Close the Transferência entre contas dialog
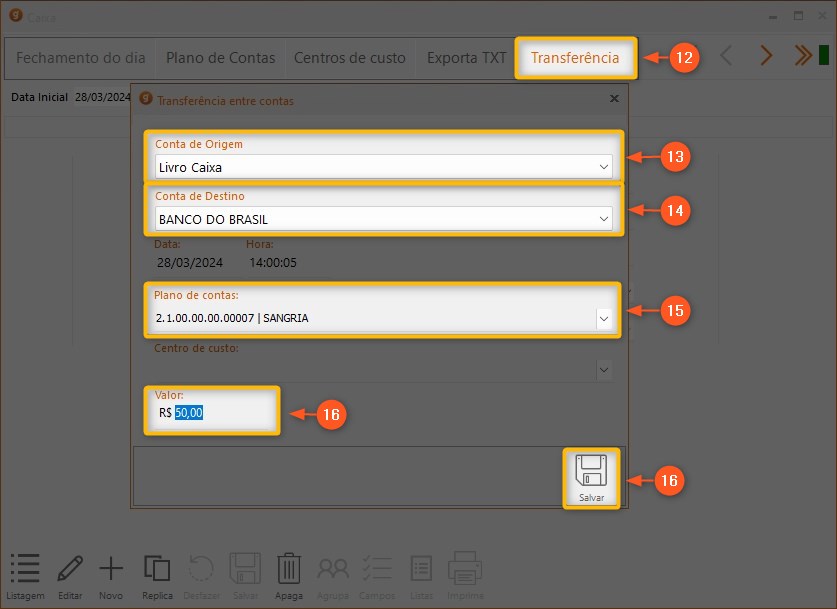 pos(614,99)
